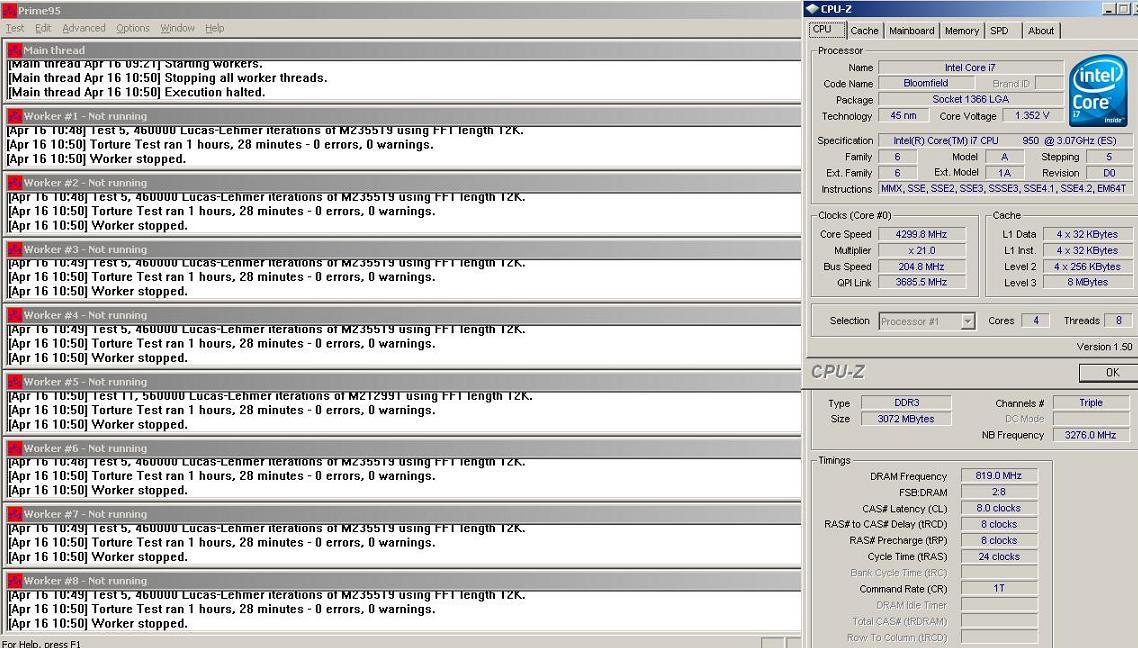Click the Cycle Time (tRAS) value 24 clocks

(x=999, y=557)
